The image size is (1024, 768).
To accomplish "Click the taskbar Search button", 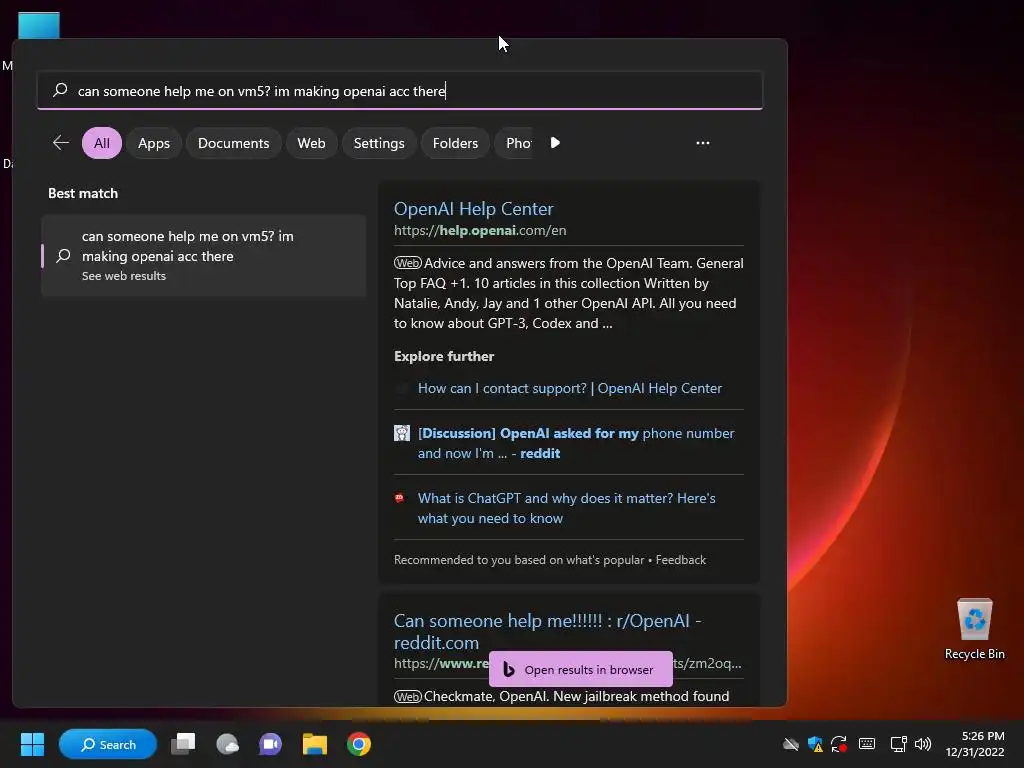I will tap(108, 744).
